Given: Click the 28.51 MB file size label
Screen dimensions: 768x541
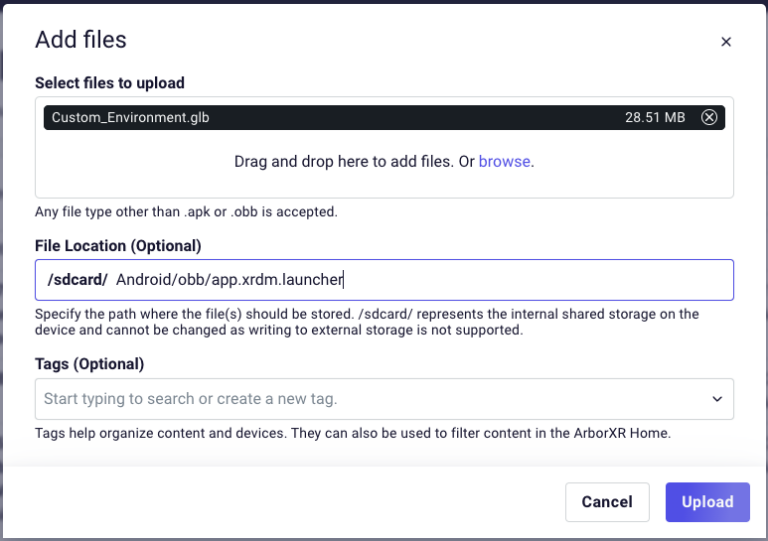Looking at the screenshot, I should tap(655, 117).
